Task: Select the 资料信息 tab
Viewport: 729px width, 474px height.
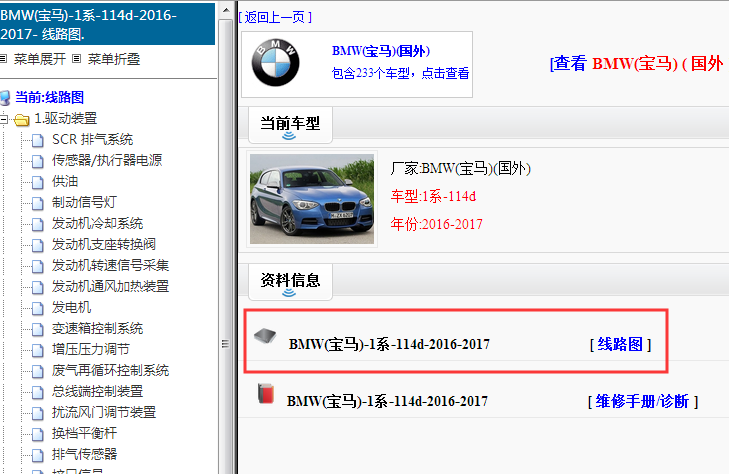Action: point(290,282)
